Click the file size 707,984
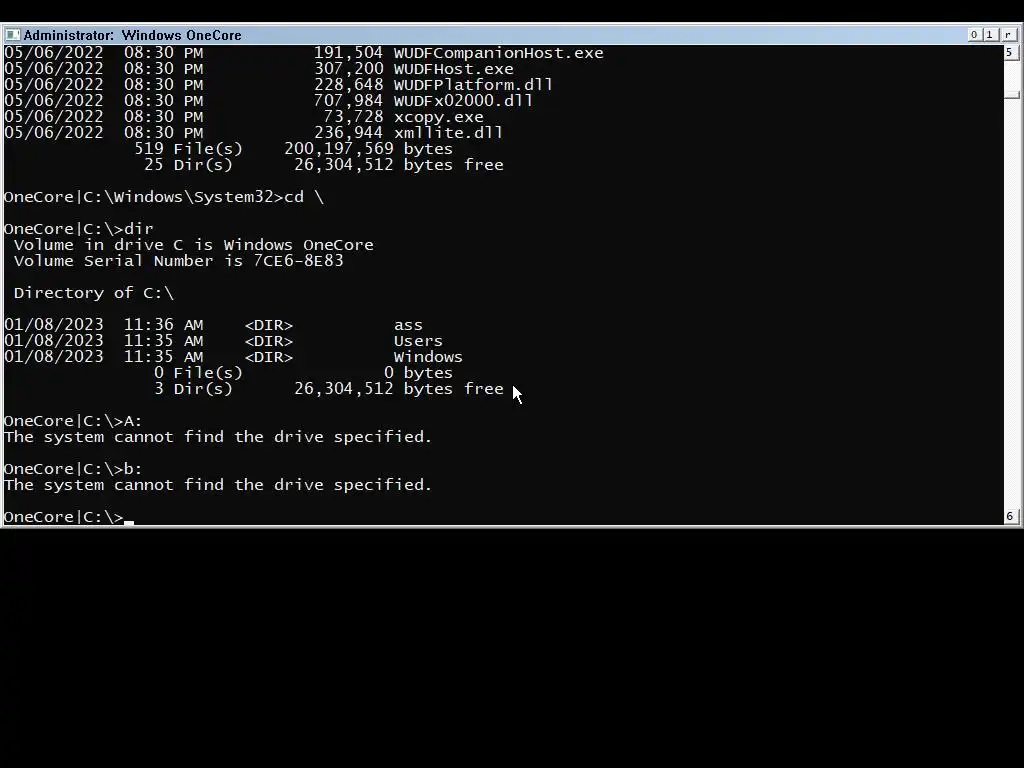The width and height of the screenshot is (1024, 768). pos(348,101)
